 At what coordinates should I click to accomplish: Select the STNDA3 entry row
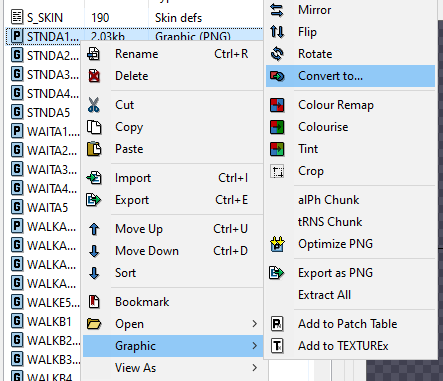(43, 75)
